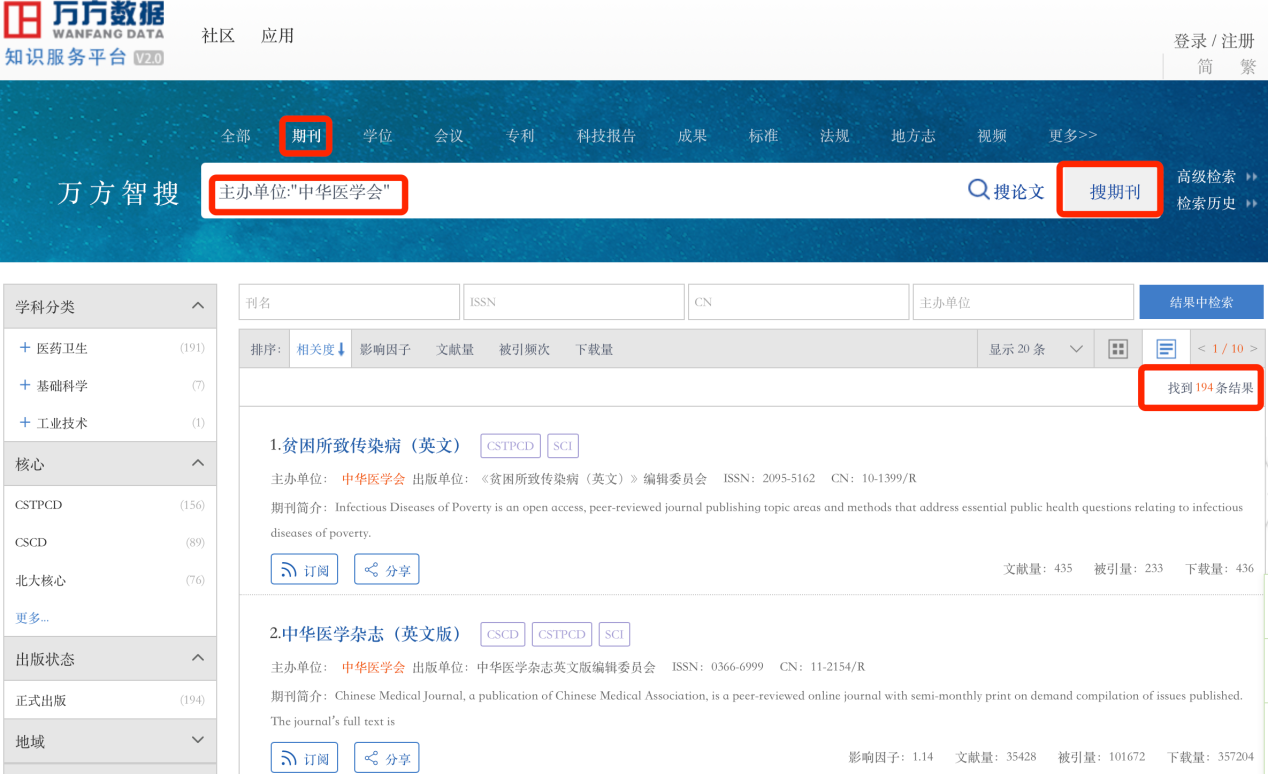Screen dimensions: 1268x774
Task: Sort results by 文献量
Action: pyautogui.click(x=455, y=349)
